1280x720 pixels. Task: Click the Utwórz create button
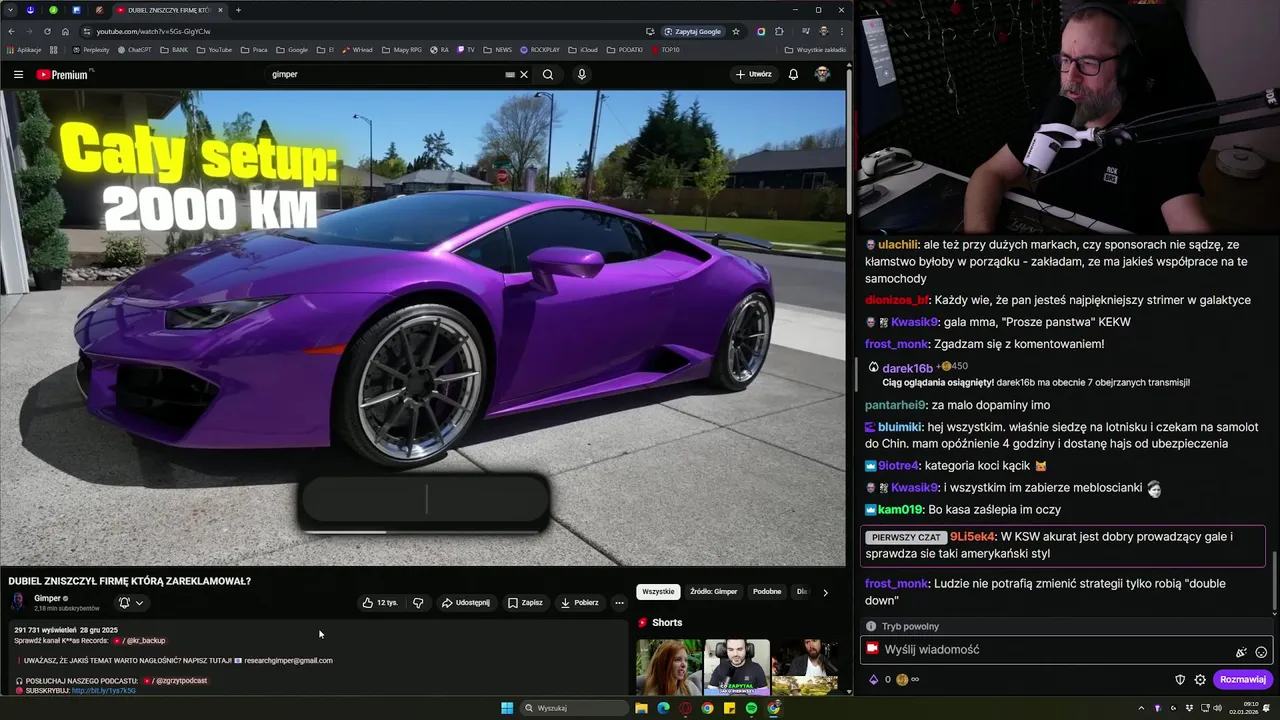click(x=754, y=74)
